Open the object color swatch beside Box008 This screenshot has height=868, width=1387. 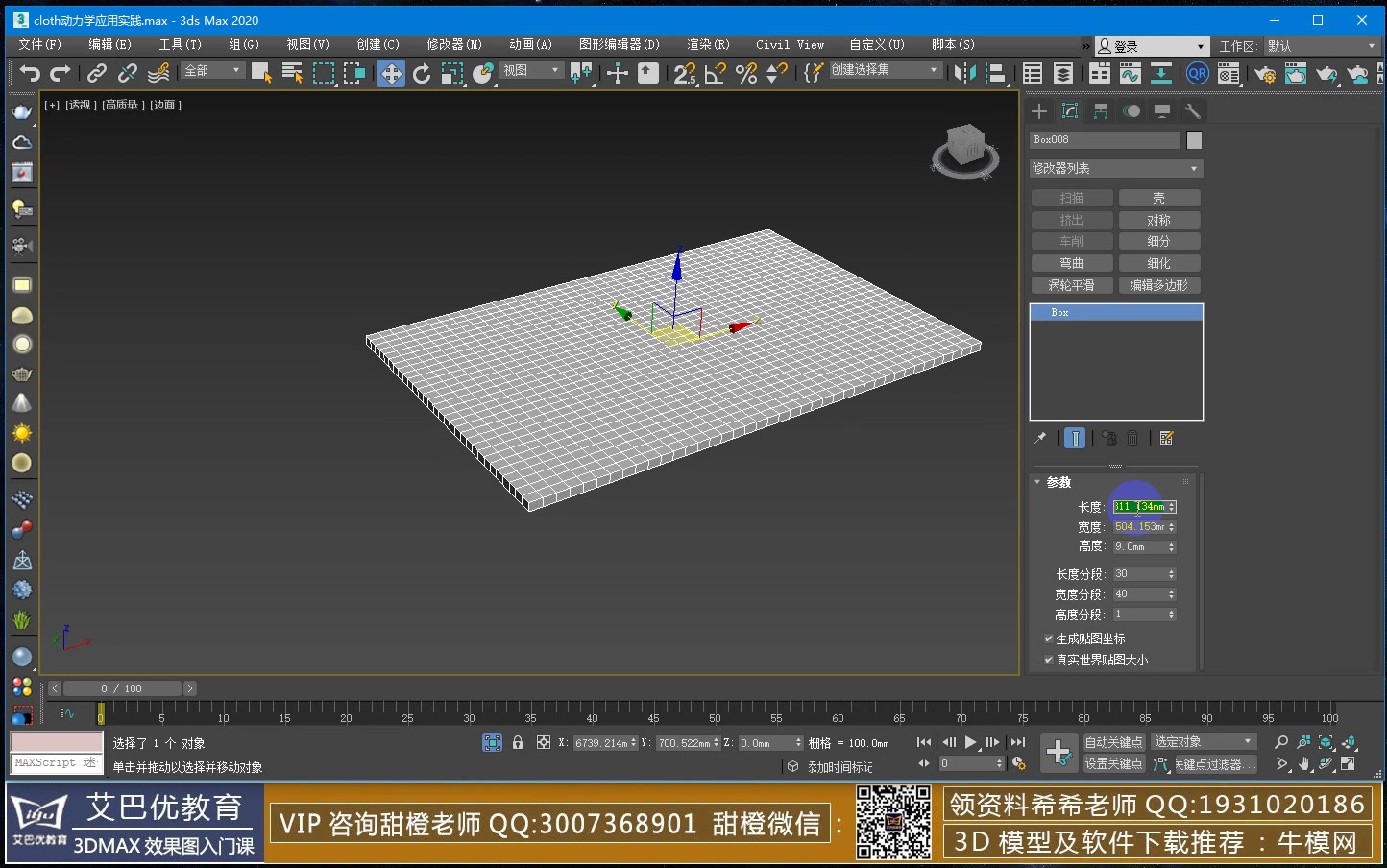pos(1194,140)
